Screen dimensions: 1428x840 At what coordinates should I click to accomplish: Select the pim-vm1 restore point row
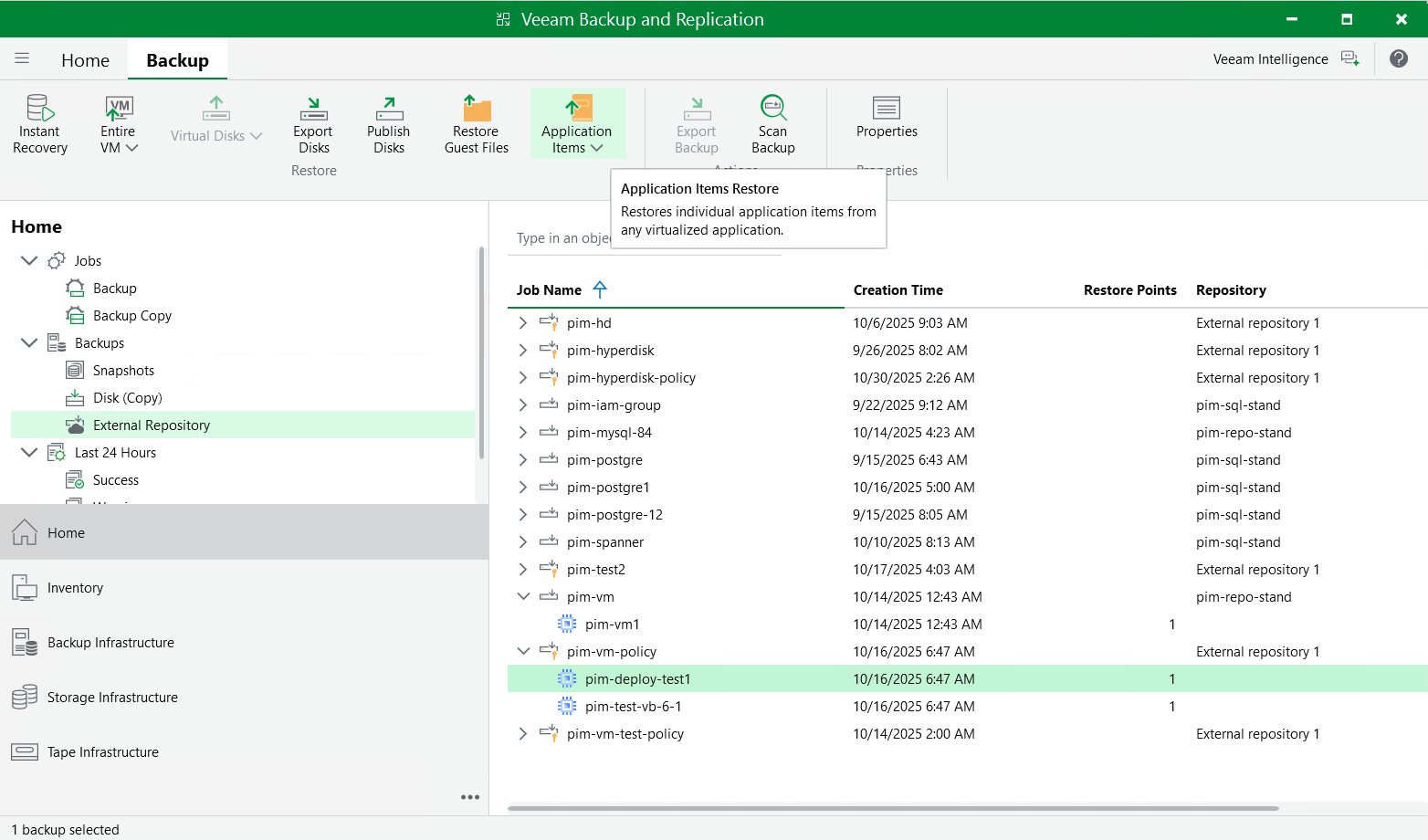tap(967, 625)
